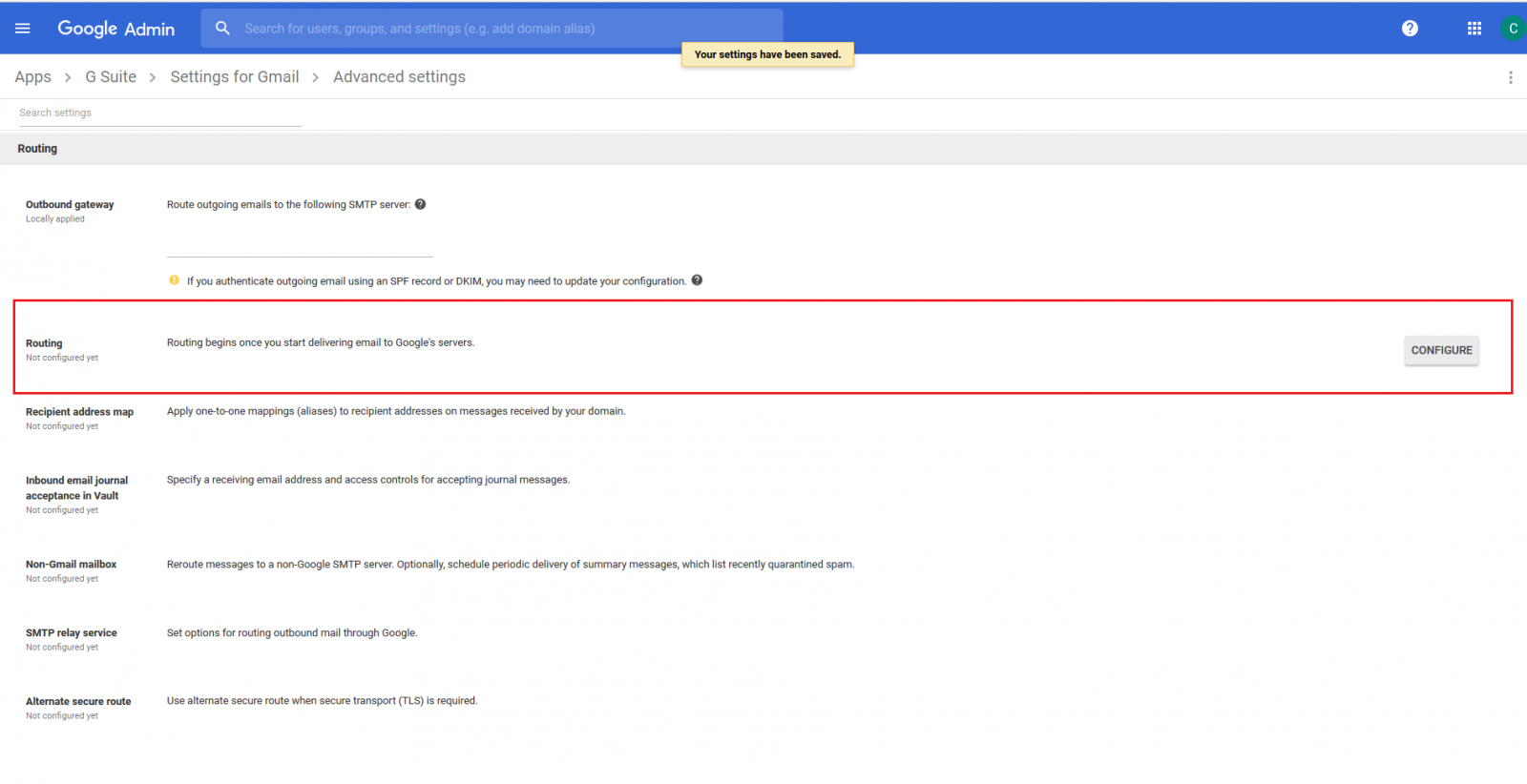This screenshot has height=784, width=1527.
Task: Select Inbound email journal acceptance in Vault
Action: tap(76, 488)
